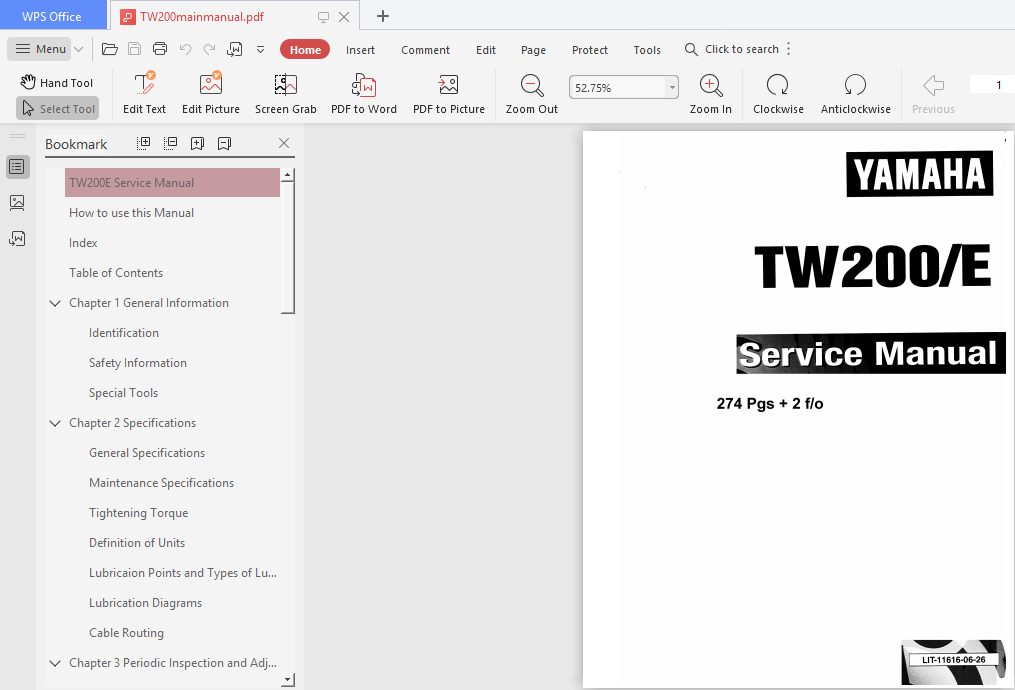This screenshot has width=1015, height=690.
Task: Click the search box 'Click to search'
Action: tap(732, 49)
